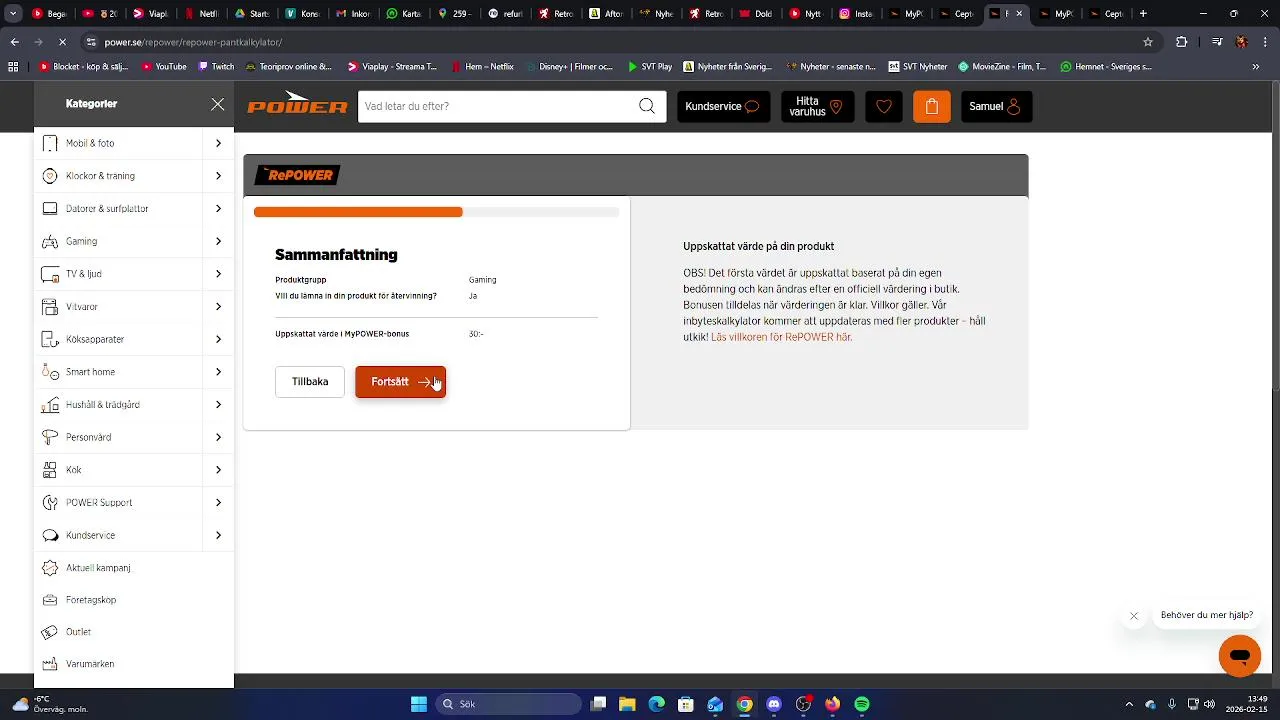Open the Samuel account menu
Screen dimensions: 1280x720
(996, 106)
